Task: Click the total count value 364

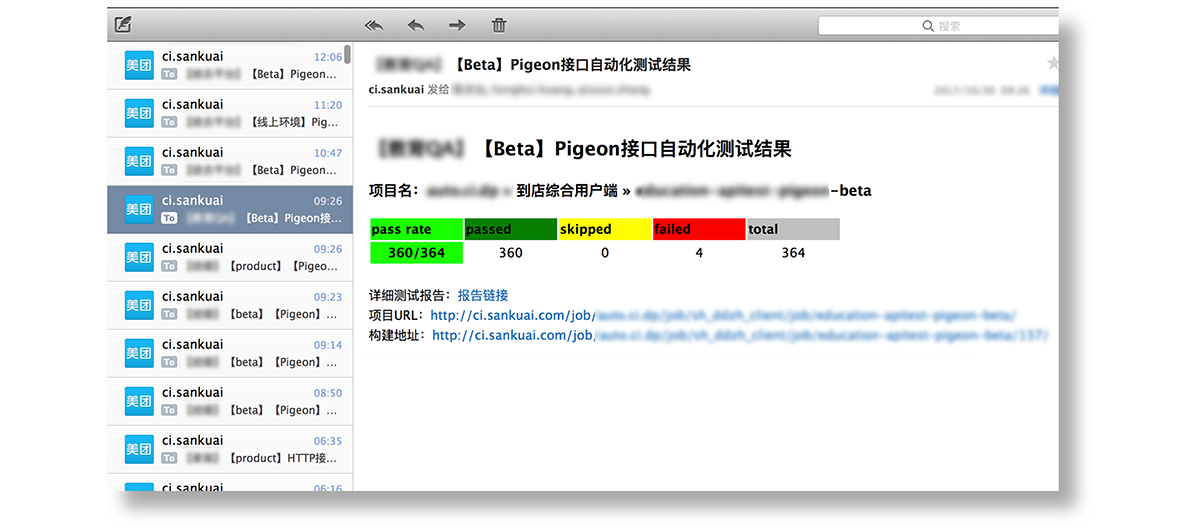Action: coord(793,253)
